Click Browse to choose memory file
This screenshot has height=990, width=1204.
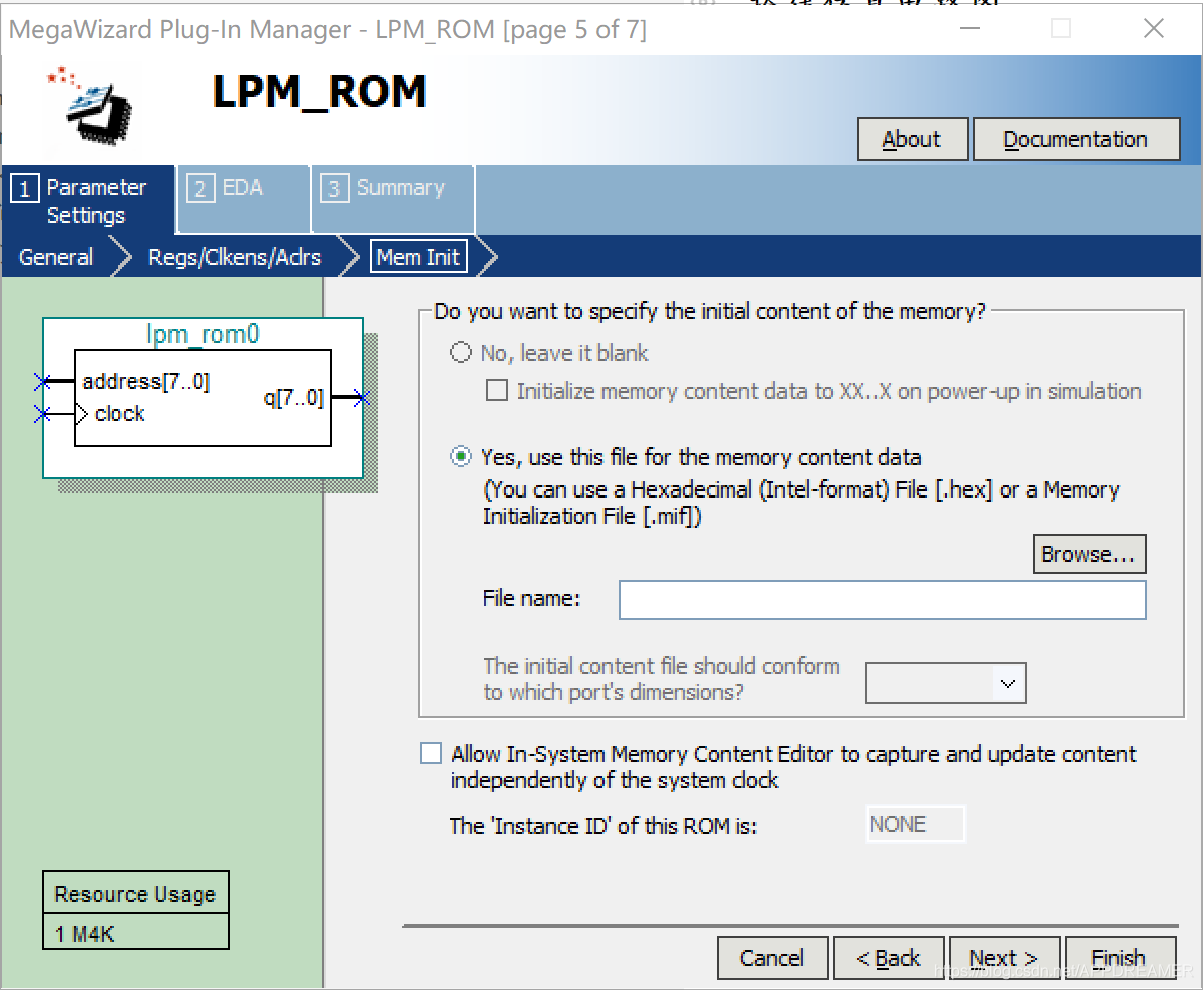[1089, 555]
